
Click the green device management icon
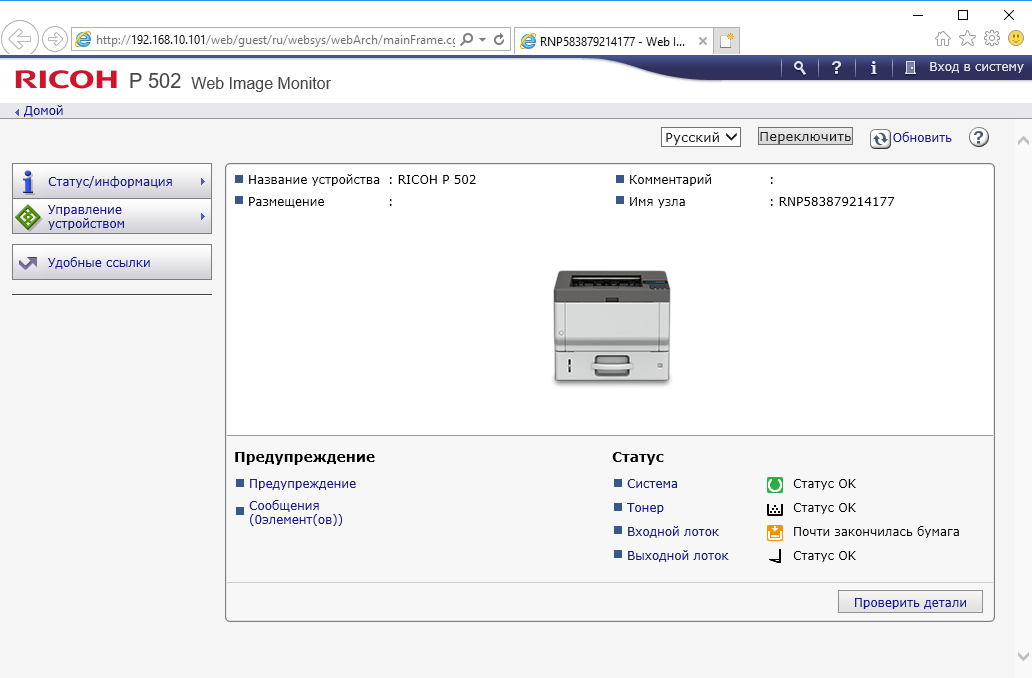(28, 217)
